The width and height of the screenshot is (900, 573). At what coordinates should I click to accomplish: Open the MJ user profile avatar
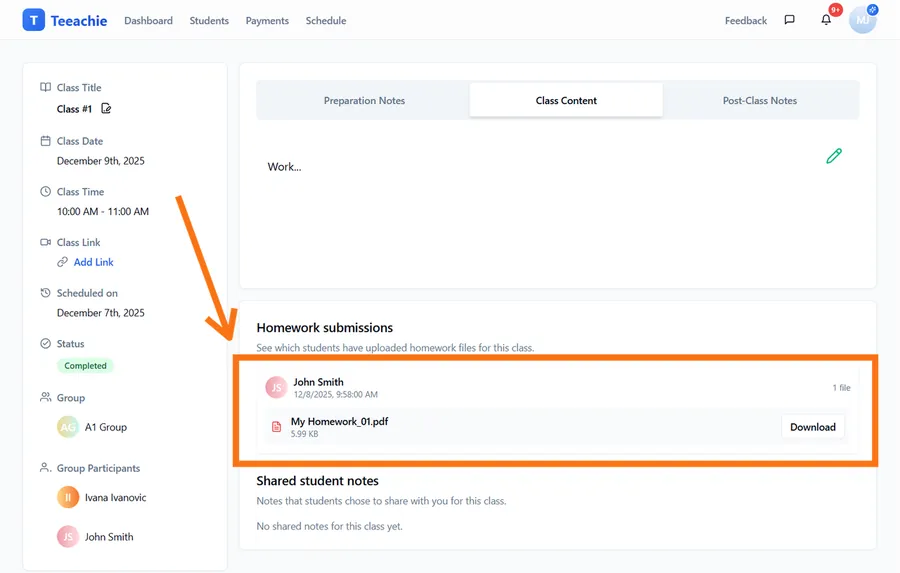[x=862, y=20]
